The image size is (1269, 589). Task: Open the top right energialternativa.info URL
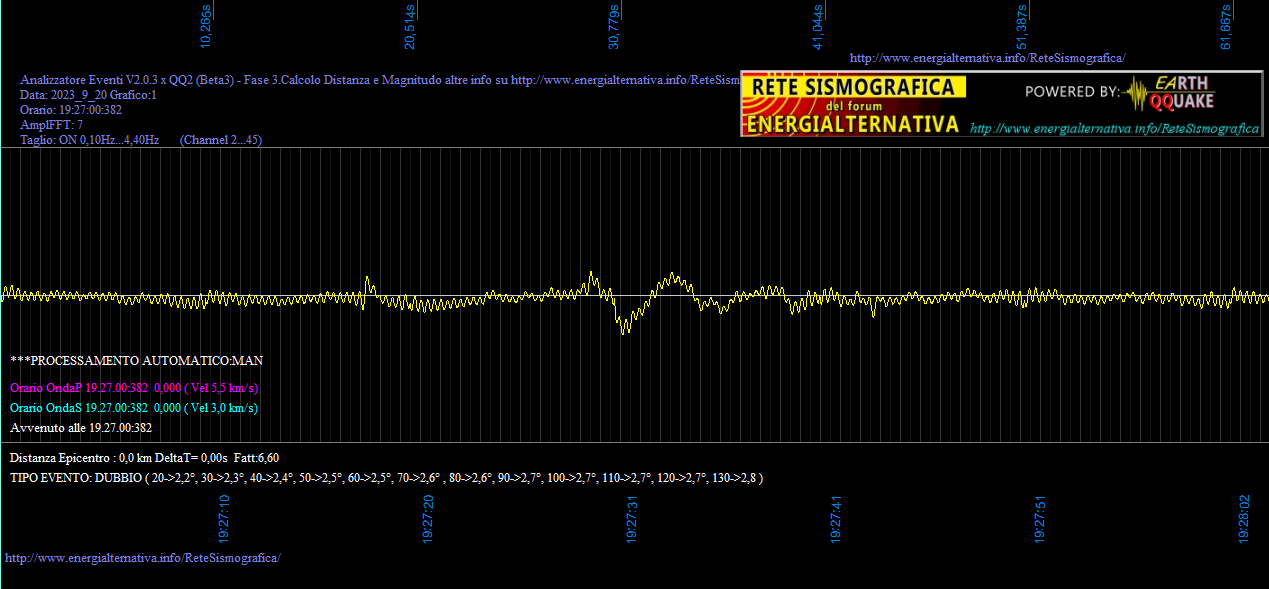tap(987, 58)
